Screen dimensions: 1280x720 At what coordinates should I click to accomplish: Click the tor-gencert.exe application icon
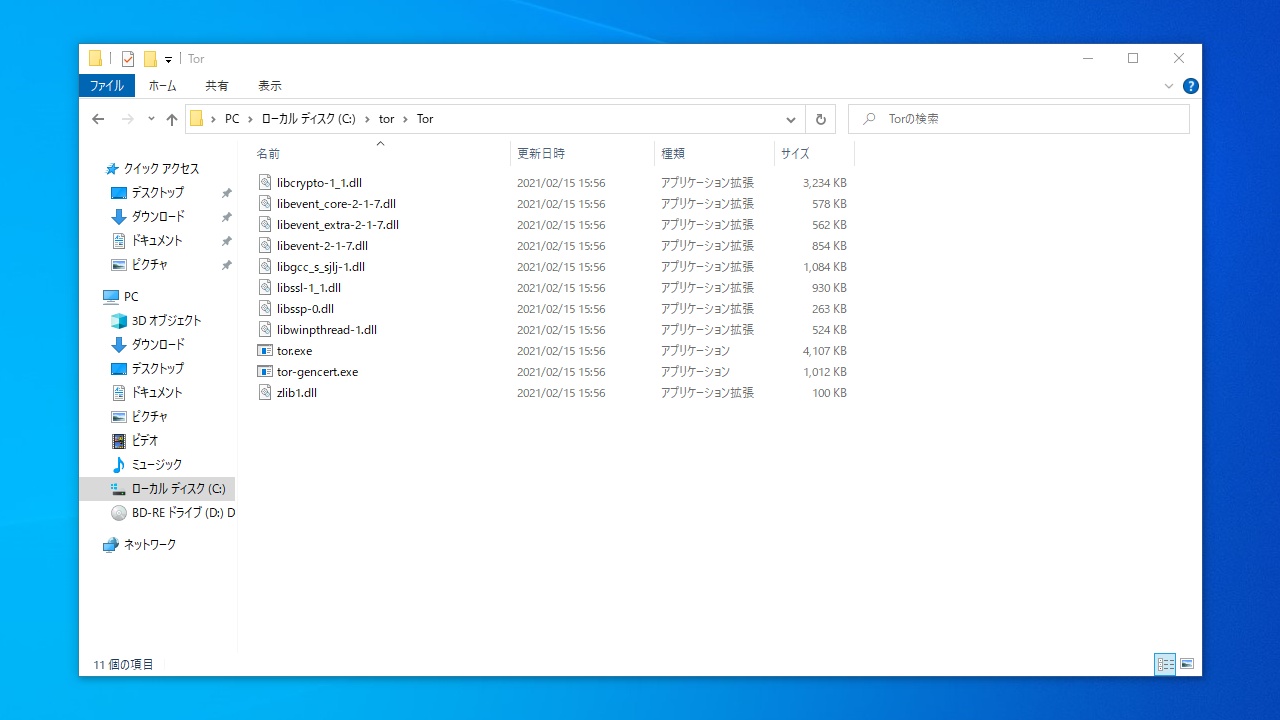[265, 372]
